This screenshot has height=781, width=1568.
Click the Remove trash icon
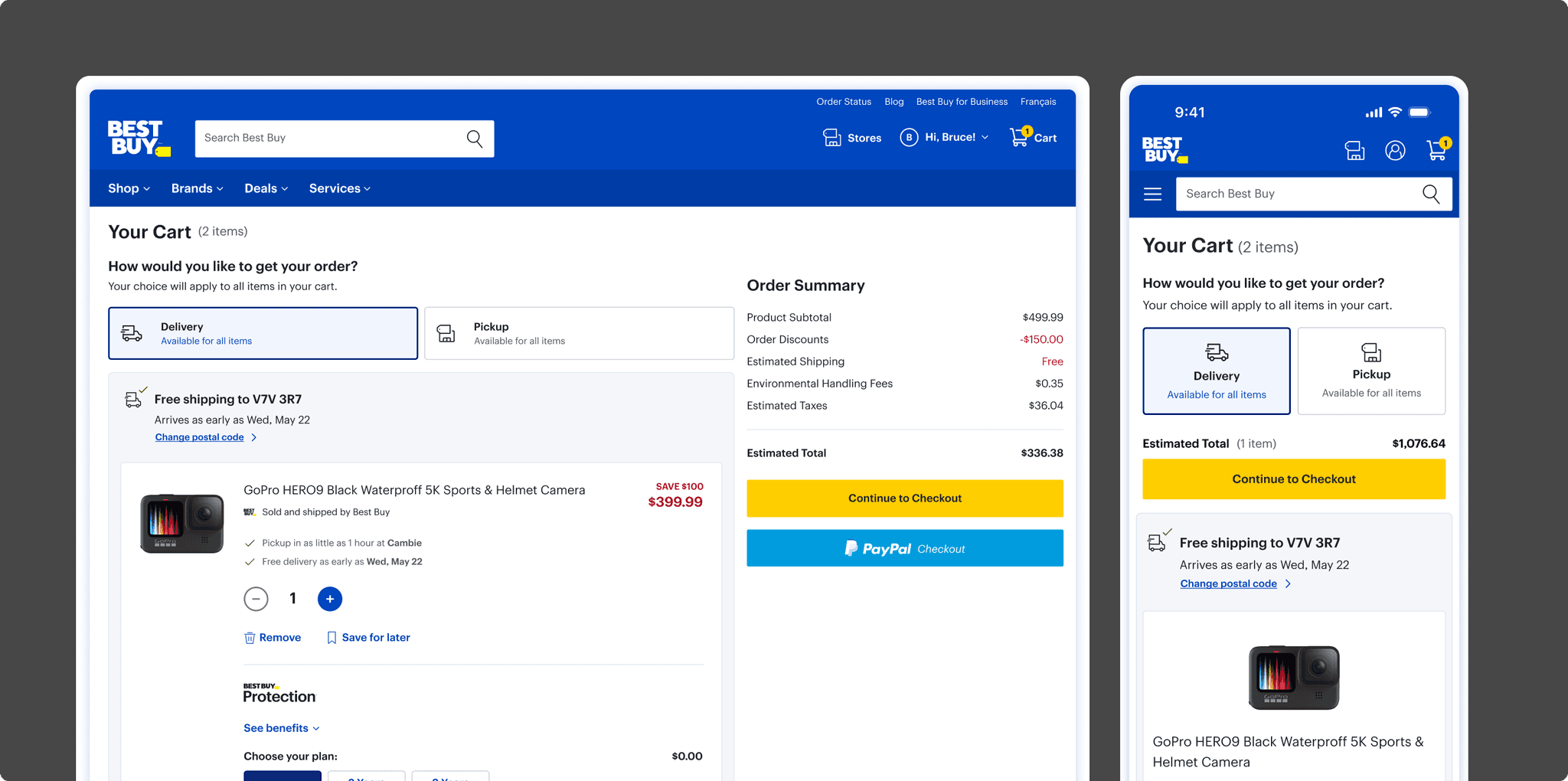tap(250, 638)
